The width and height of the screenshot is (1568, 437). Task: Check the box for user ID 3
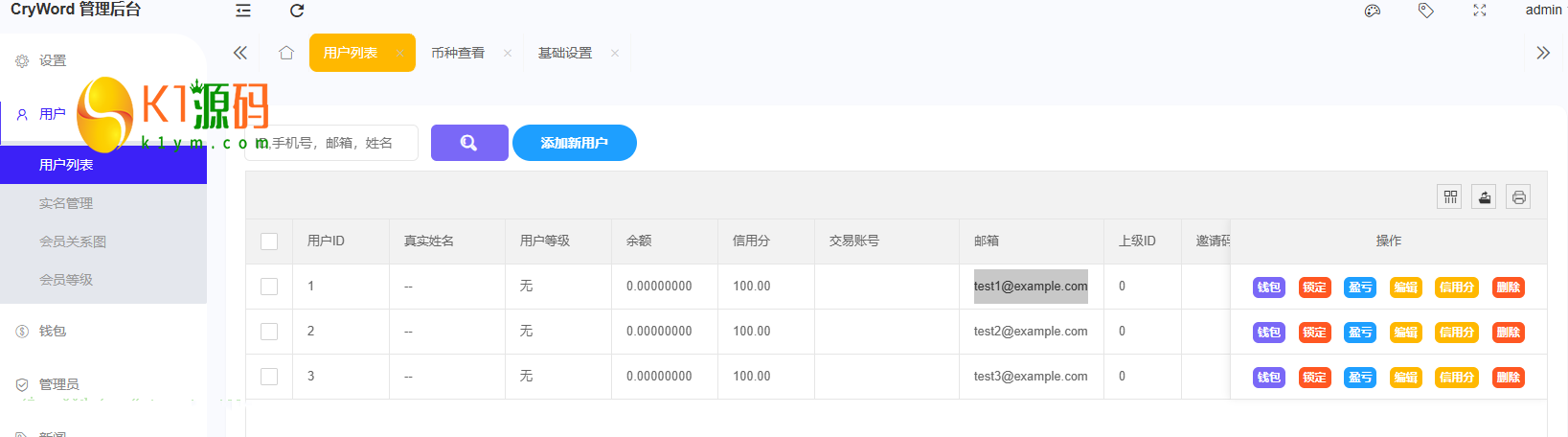pyautogui.click(x=269, y=377)
